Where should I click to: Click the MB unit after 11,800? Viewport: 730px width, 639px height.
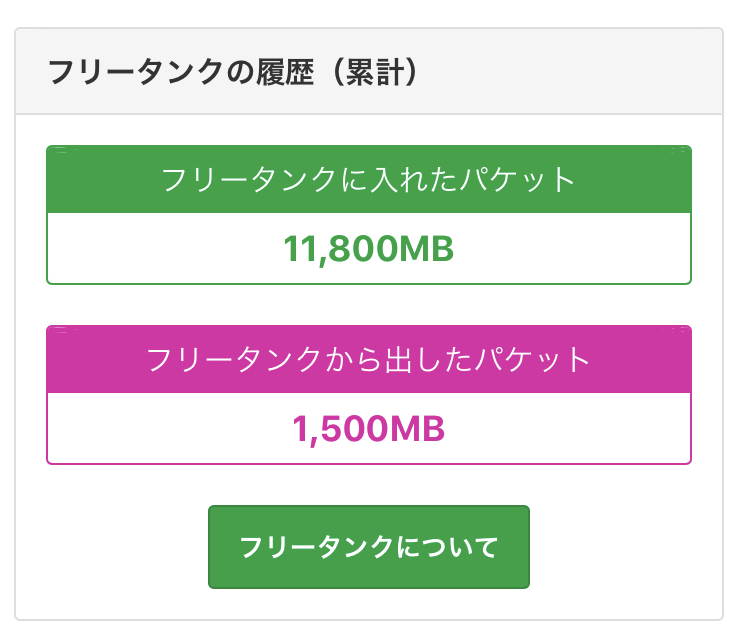[426, 249]
